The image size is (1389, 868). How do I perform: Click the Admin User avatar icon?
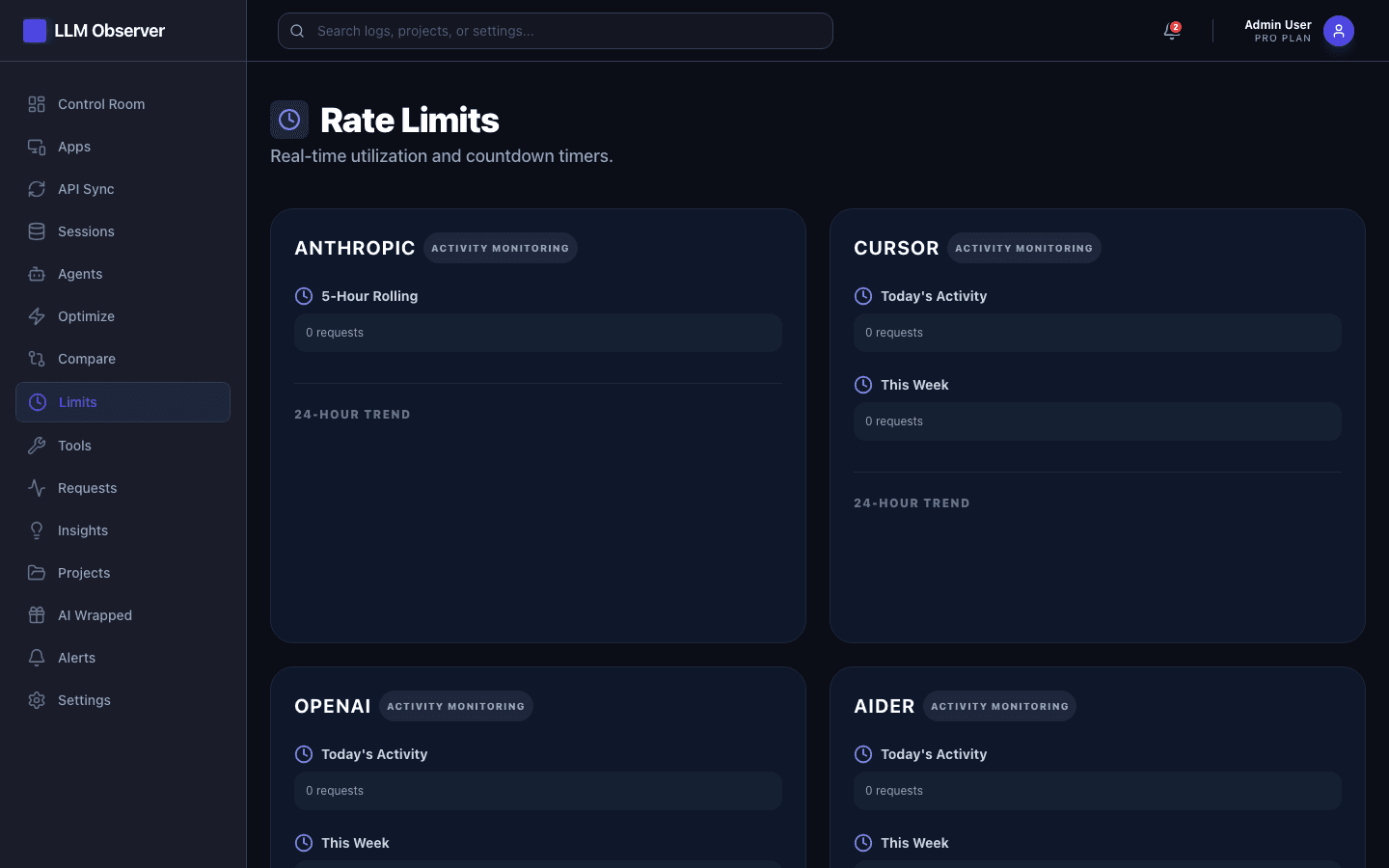(x=1339, y=31)
